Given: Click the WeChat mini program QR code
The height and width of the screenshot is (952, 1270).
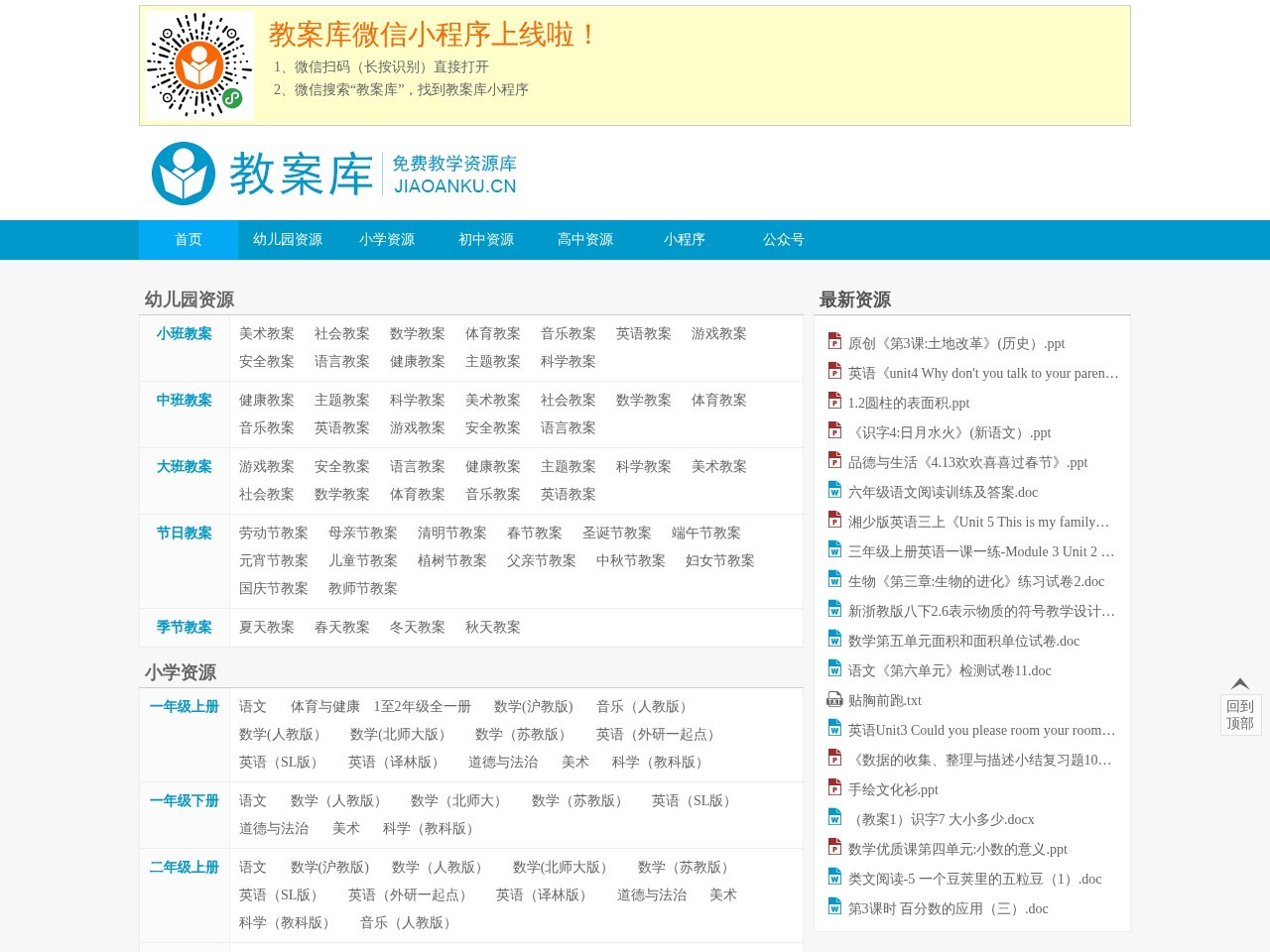Looking at the screenshot, I should tap(199, 65).
